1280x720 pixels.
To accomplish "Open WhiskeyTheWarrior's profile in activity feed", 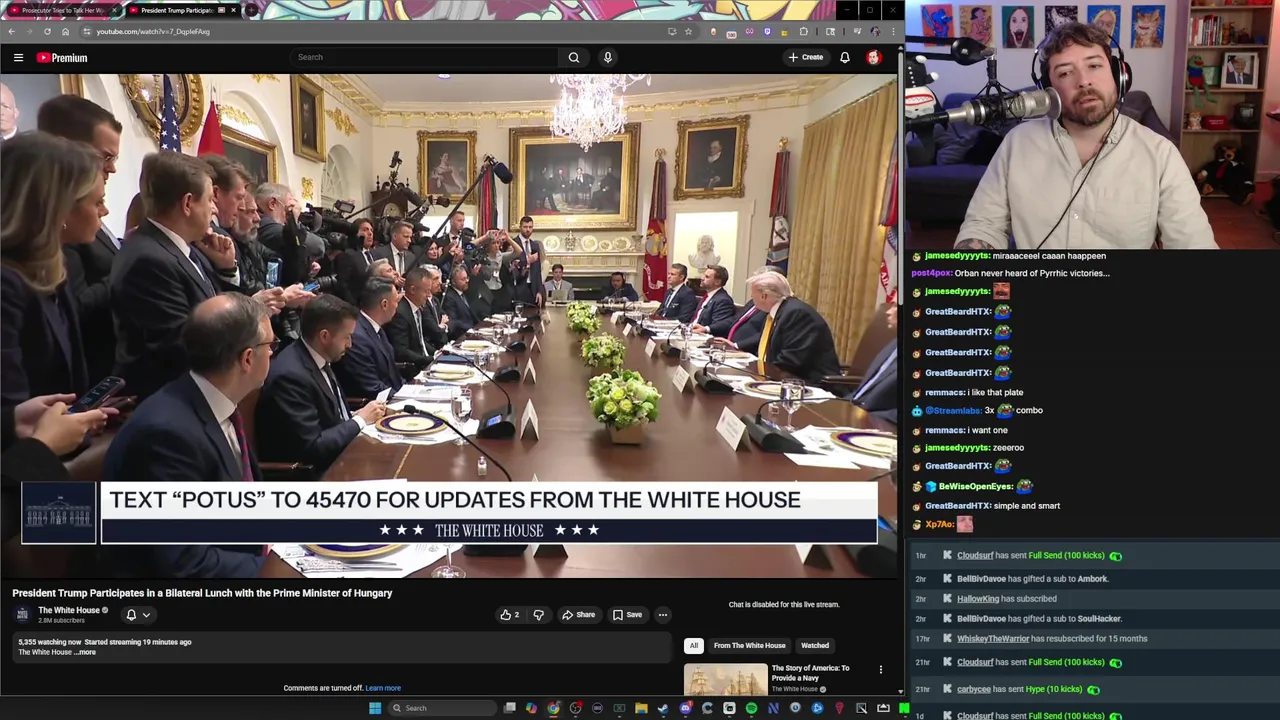I will pos(992,639).
